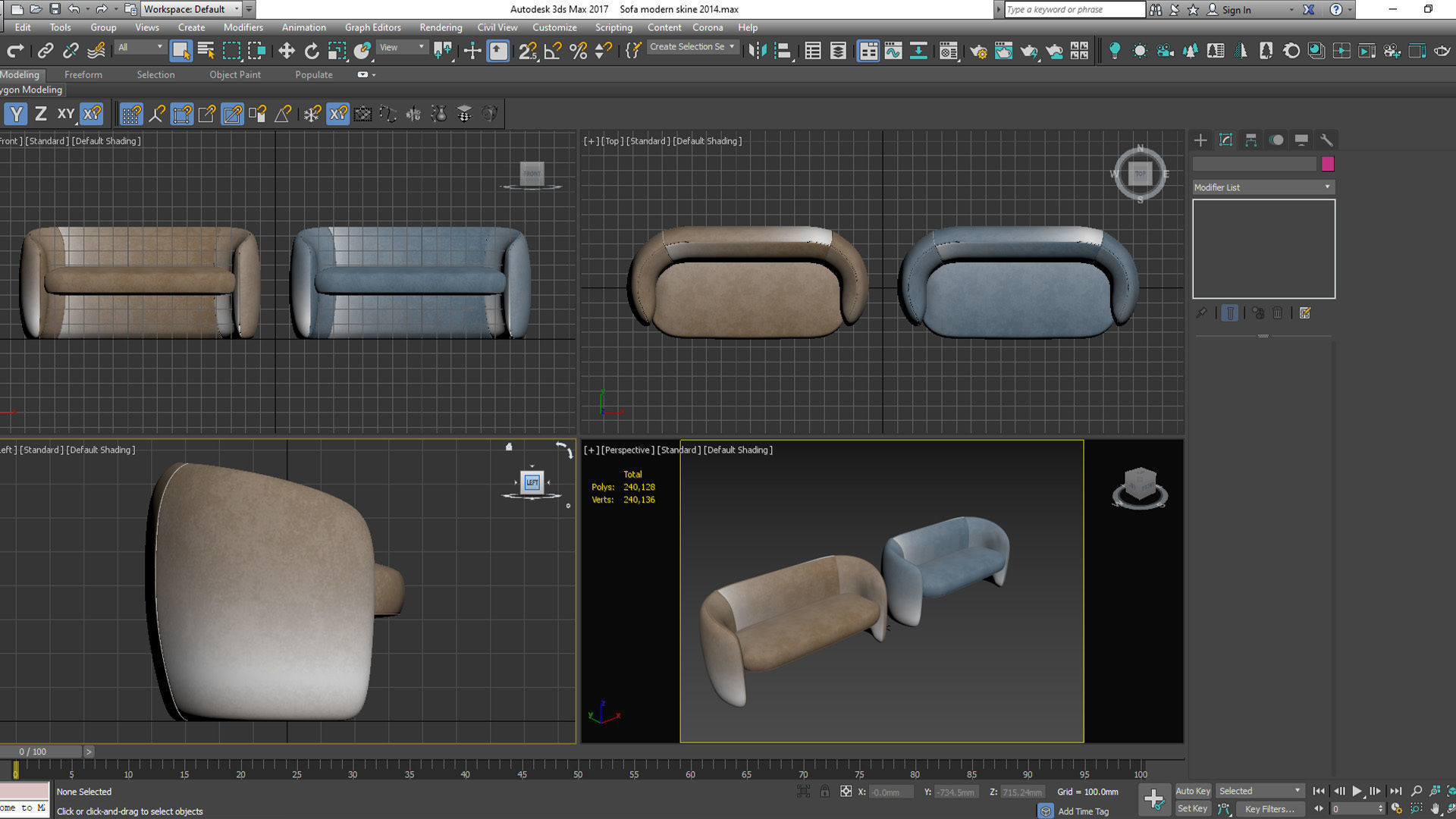The image size is (1456, 819).
Task: Toggle Angle Snap
Action: point(553,51)
